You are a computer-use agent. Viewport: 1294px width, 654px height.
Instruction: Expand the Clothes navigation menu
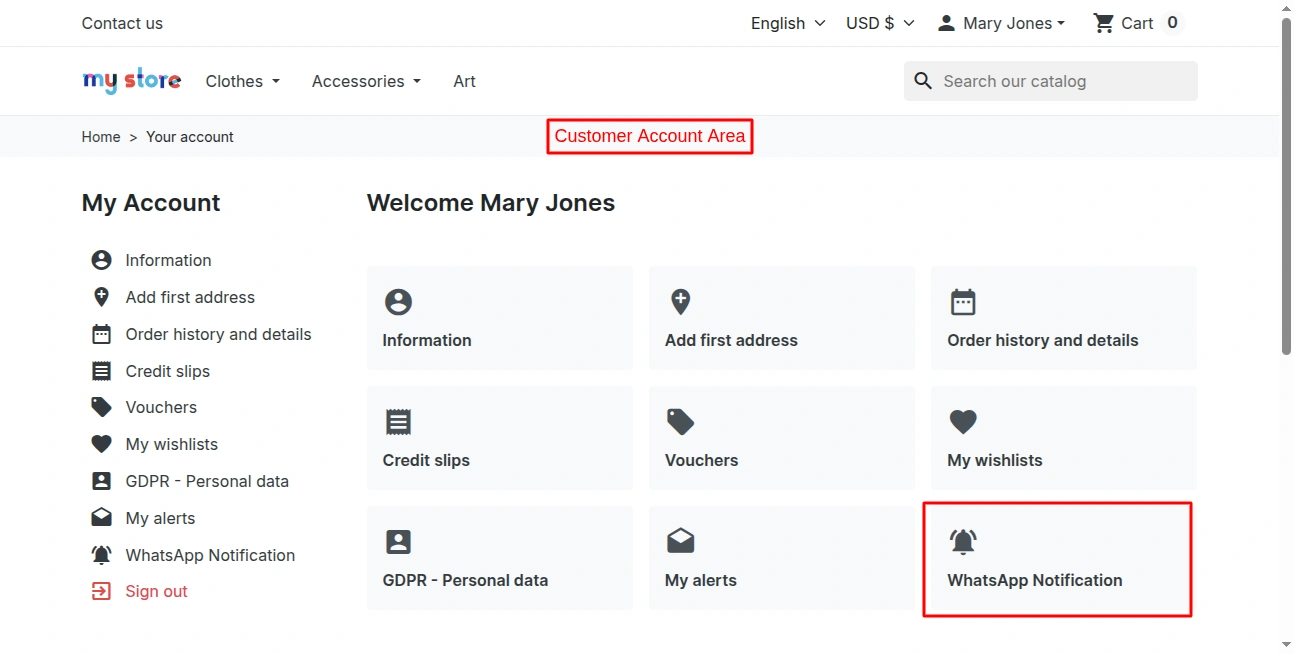[x=241, y=81]
